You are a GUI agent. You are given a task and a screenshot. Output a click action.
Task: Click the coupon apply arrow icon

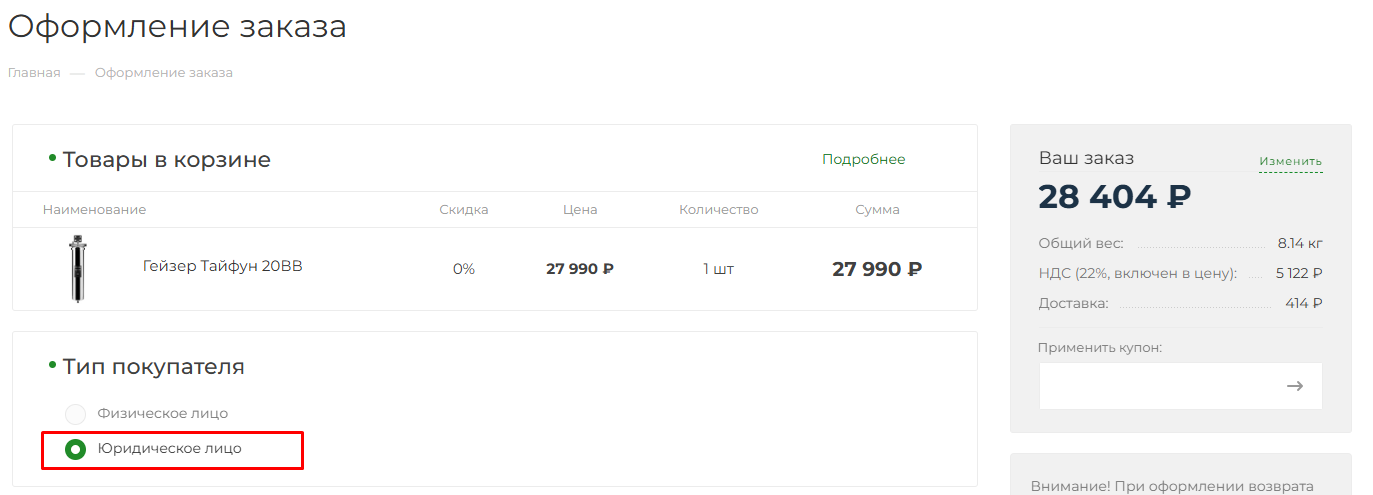point(1295,386)
